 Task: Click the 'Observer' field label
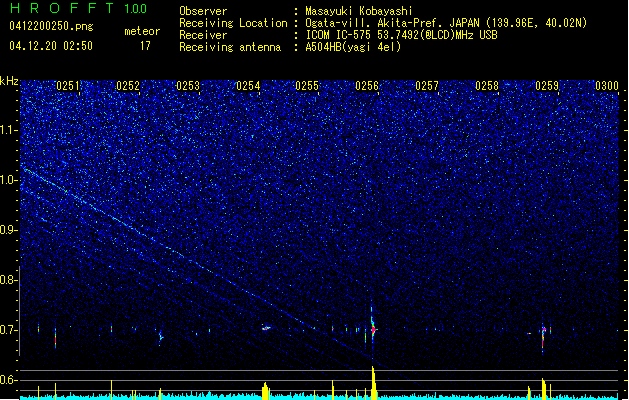203,11
